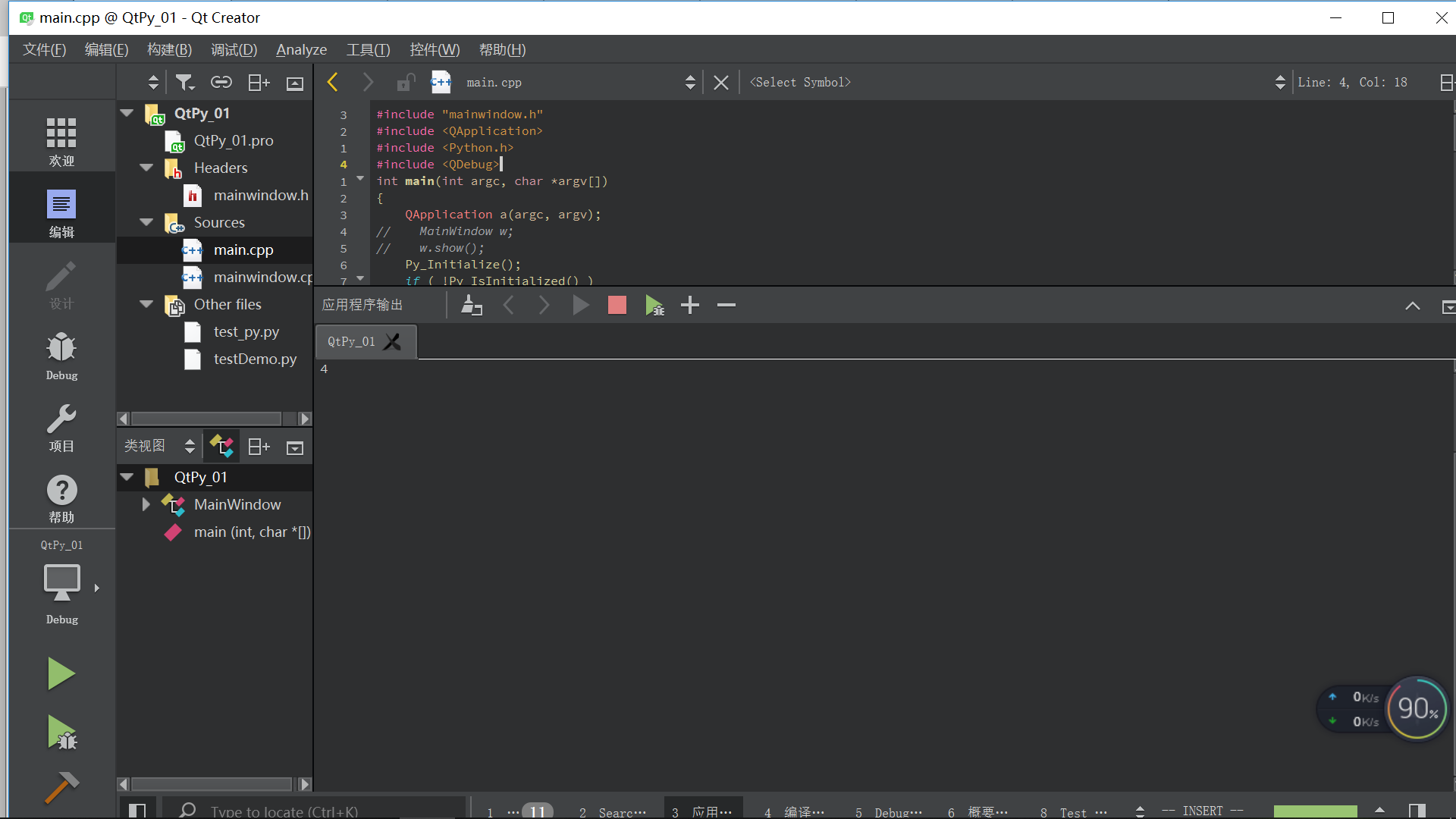1456x819 pixels.
Task: Open Debug mode in the left sidebar
Action: (x=61, y=356)
